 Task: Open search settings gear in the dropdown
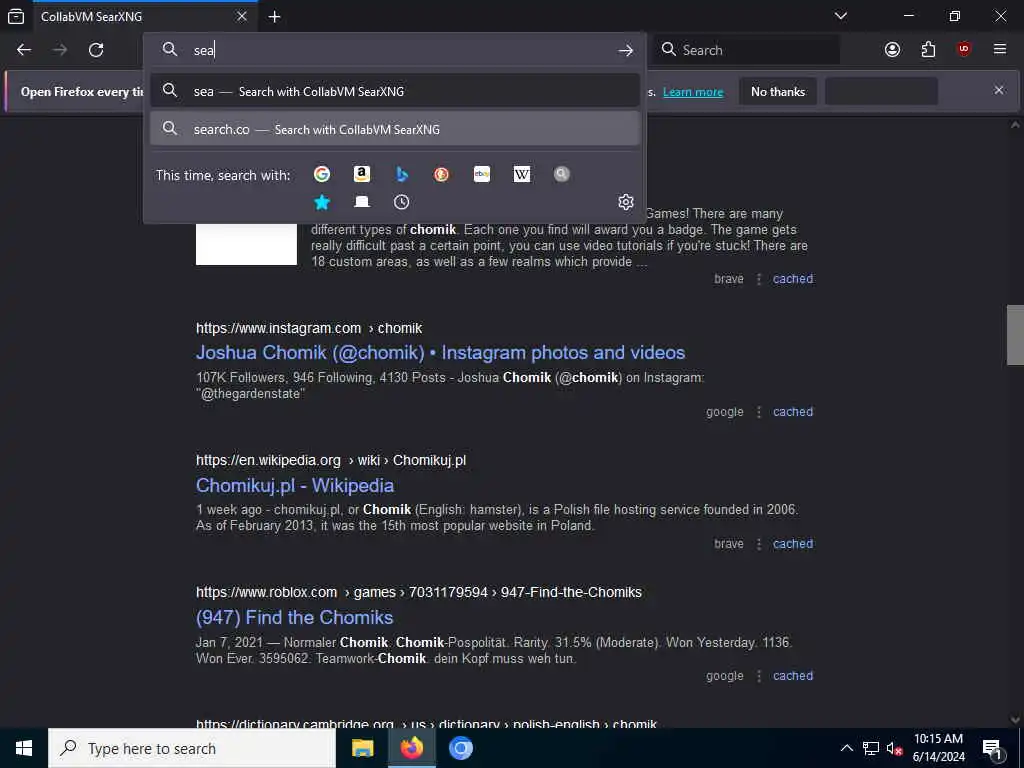click(626, 202)
